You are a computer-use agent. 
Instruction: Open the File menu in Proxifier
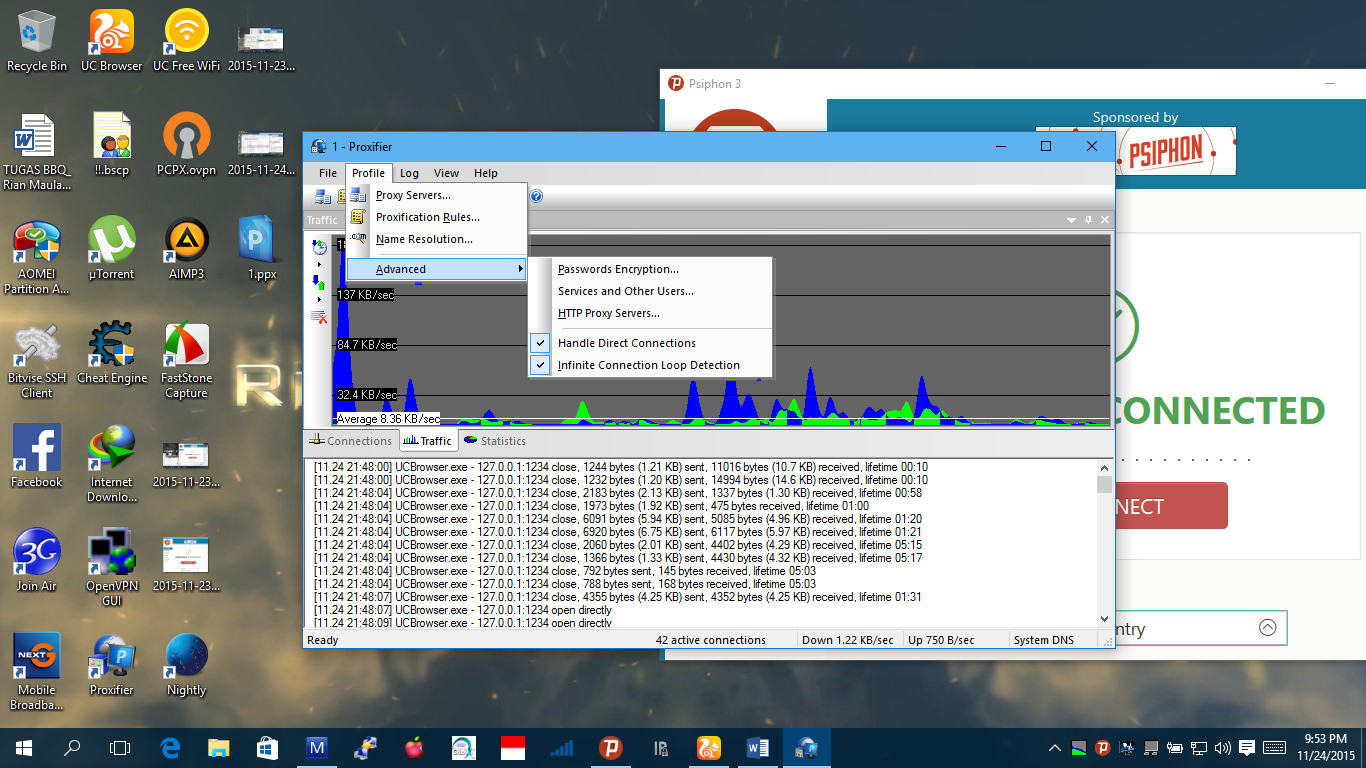pyautogui.click(x=328, y=173)
